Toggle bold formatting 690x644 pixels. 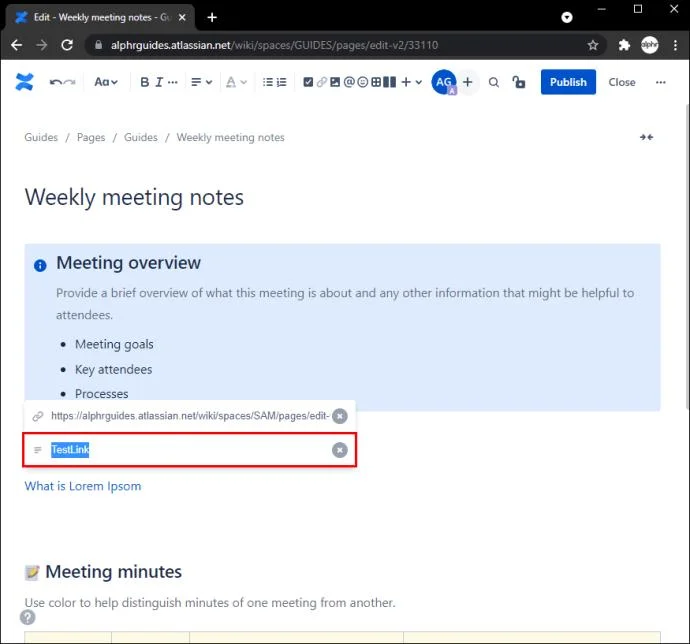[144, 82]
